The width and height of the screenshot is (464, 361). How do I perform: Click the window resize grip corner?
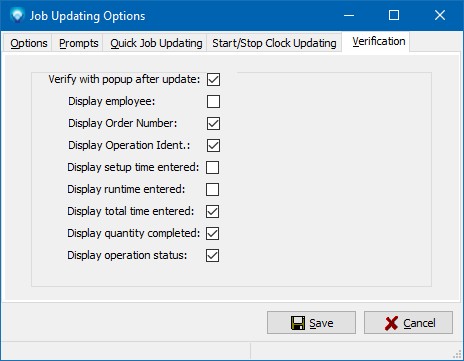(457, 355)
